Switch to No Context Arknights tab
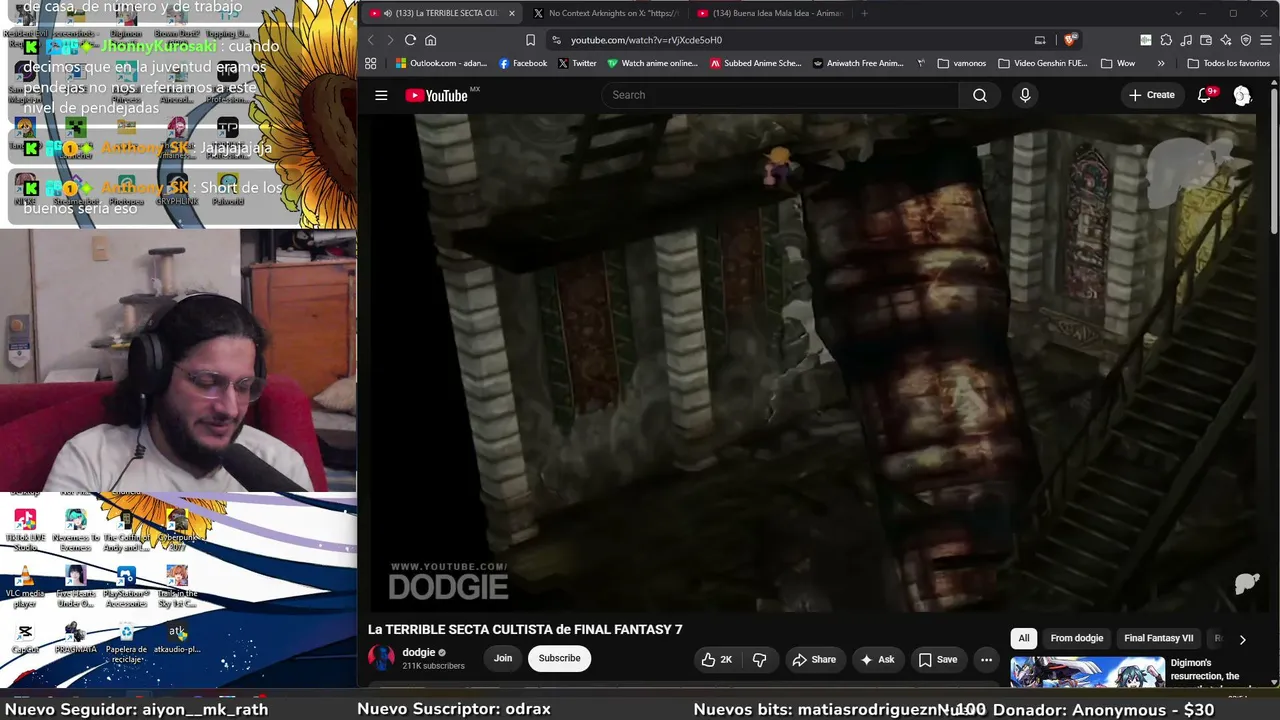Viewport: 1280px width, 720px height. (605, 13)
